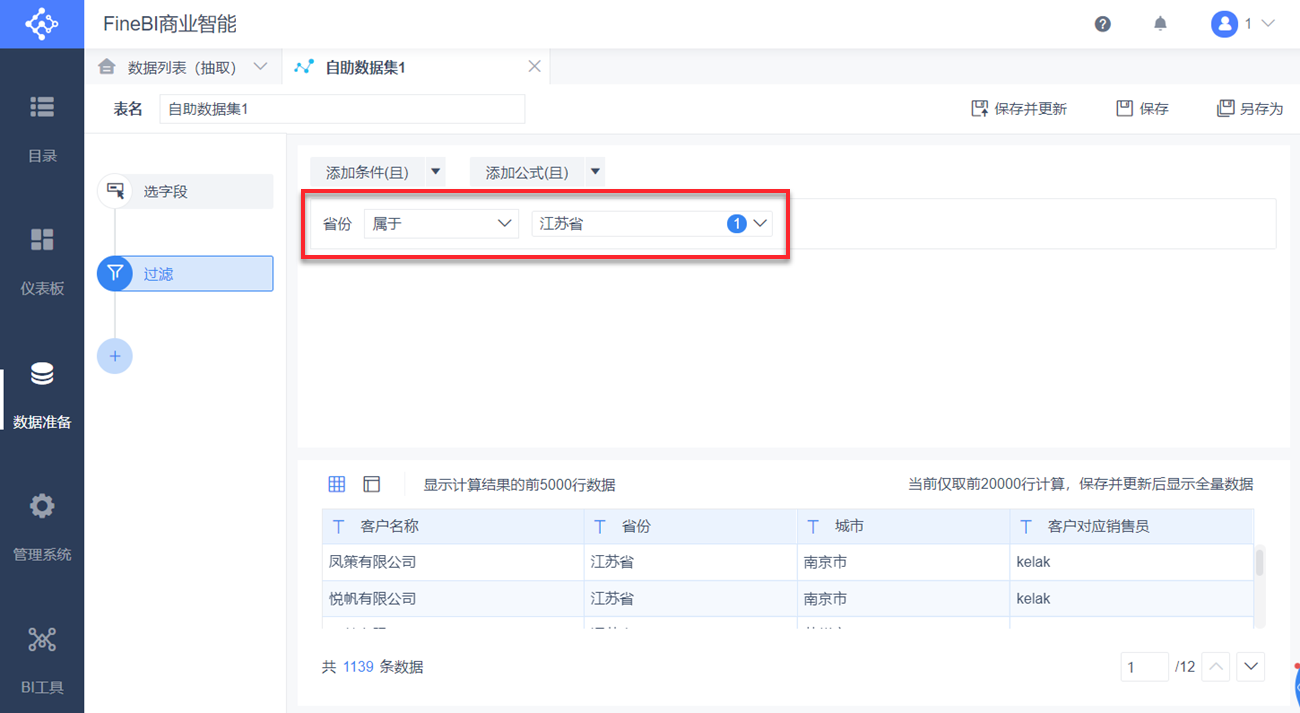Screen dimensions: 1300x713
Task: Add a new step with plus button
Action: (115, 356)
